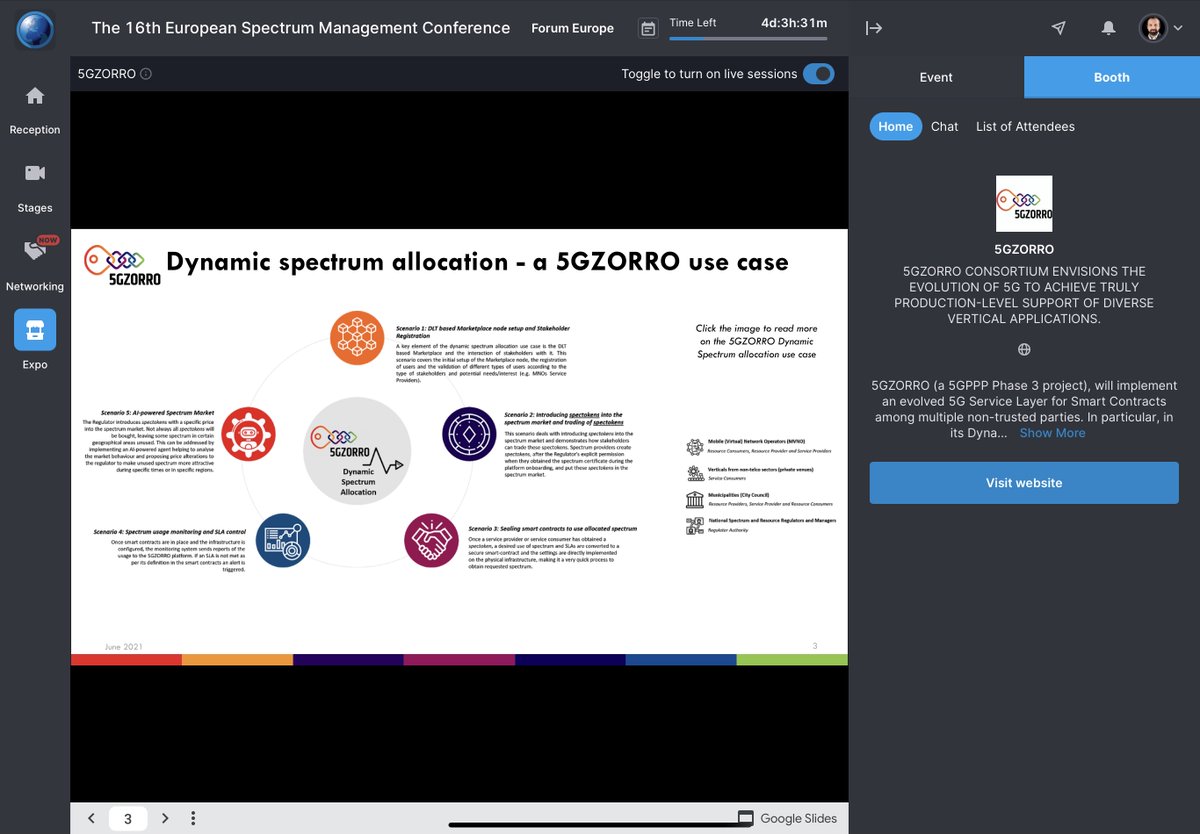Open notifications via the bell icon
The height and width of the screenshot is (834, 1200).
pos(1108,28)
